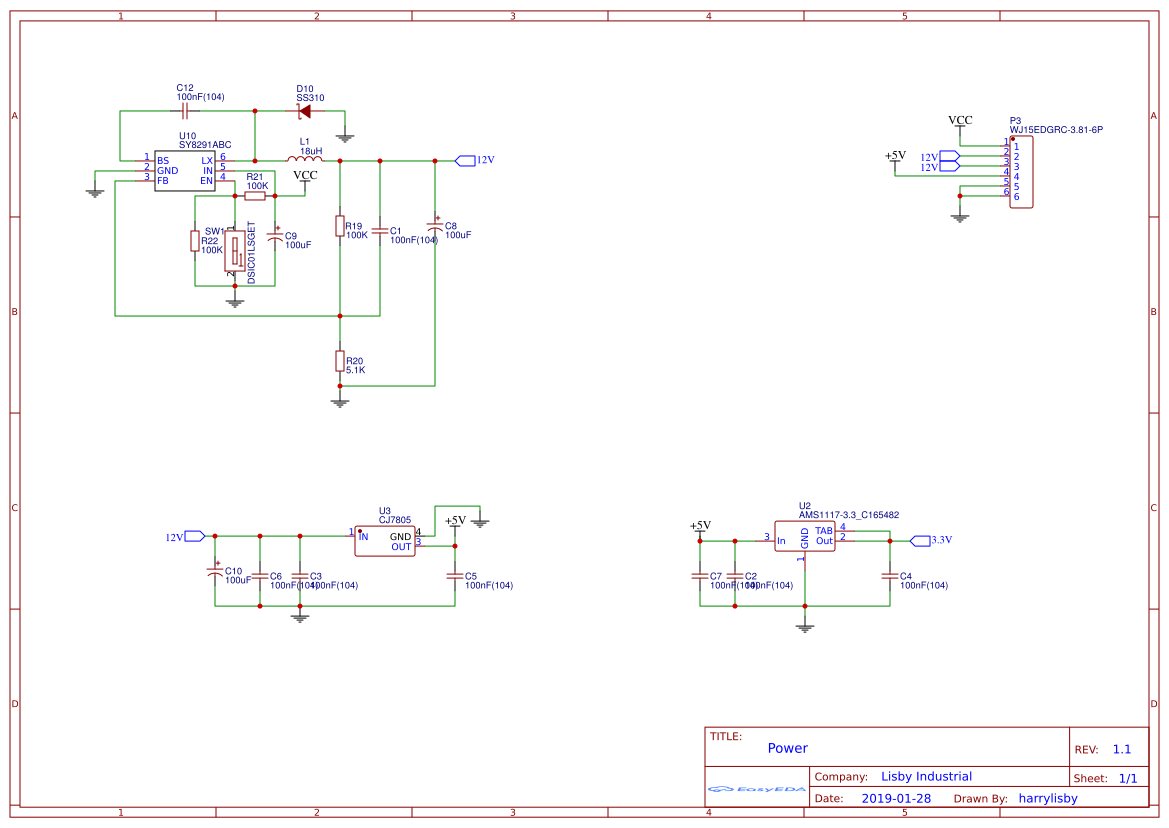Click the +5V net flag near P3
Image resolution: width=1169 pixels, height=828 pixels.
point(893,157)
